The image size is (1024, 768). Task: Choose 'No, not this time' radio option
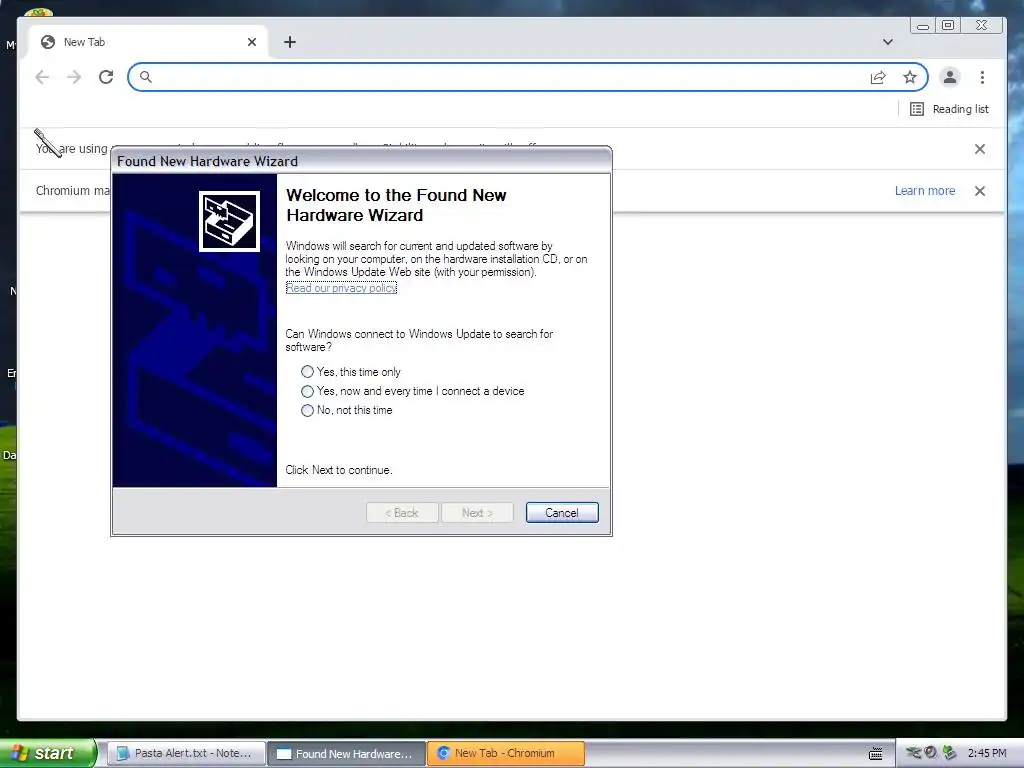coord(307,410)
